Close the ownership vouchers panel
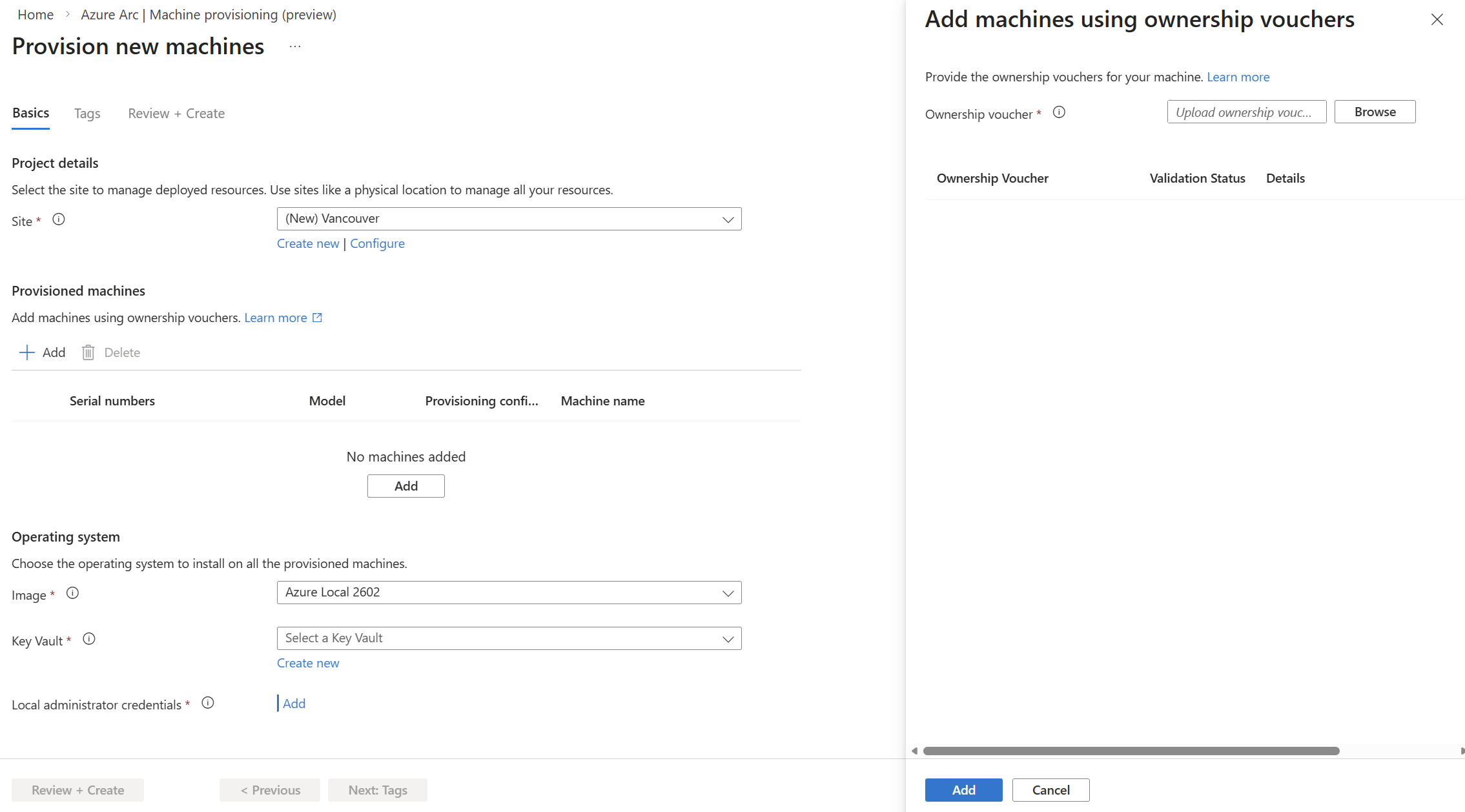1465x812 pixels. coord(1437,19)
